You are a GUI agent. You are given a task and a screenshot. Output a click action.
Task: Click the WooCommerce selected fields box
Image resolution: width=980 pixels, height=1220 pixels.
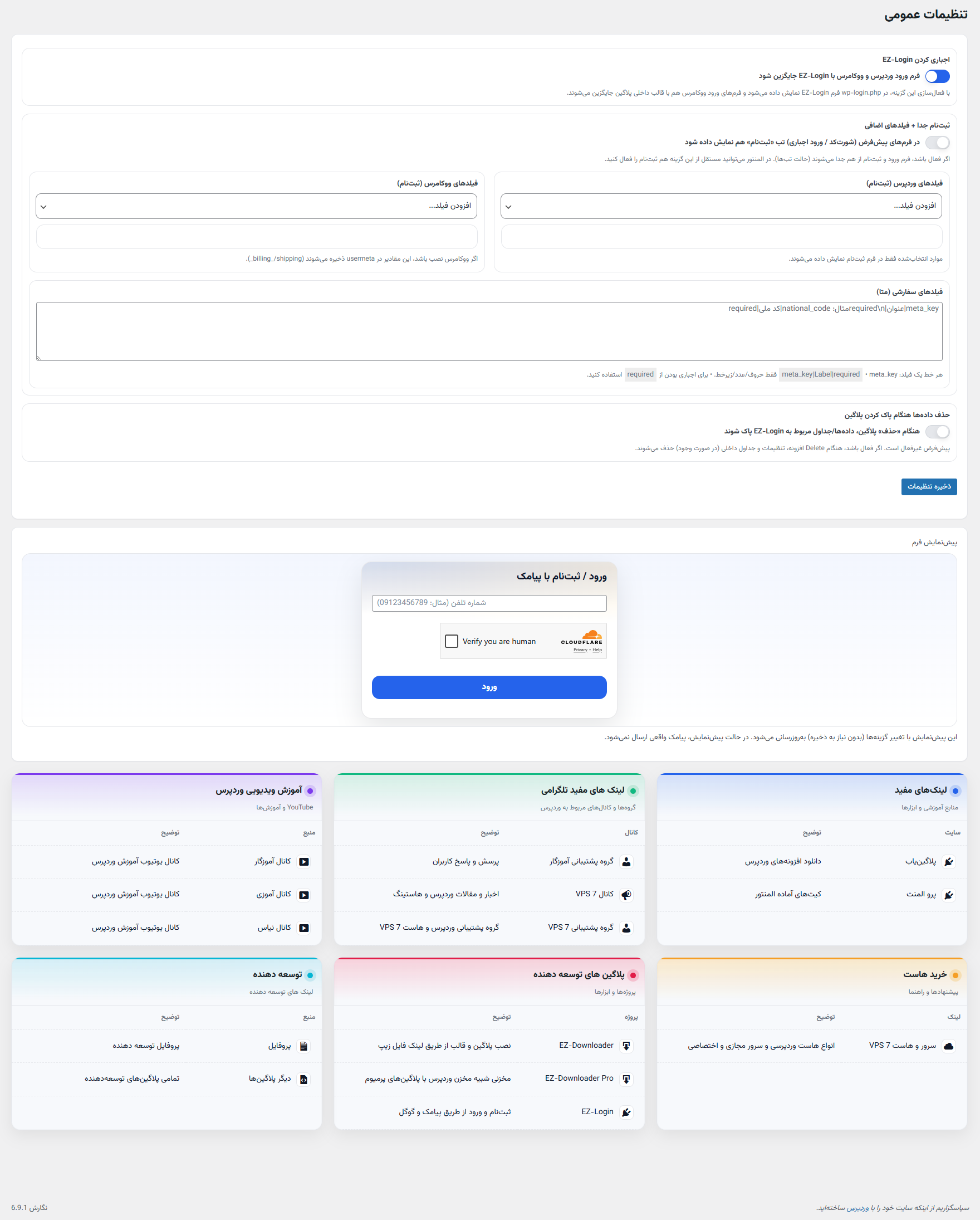(257, 237)
